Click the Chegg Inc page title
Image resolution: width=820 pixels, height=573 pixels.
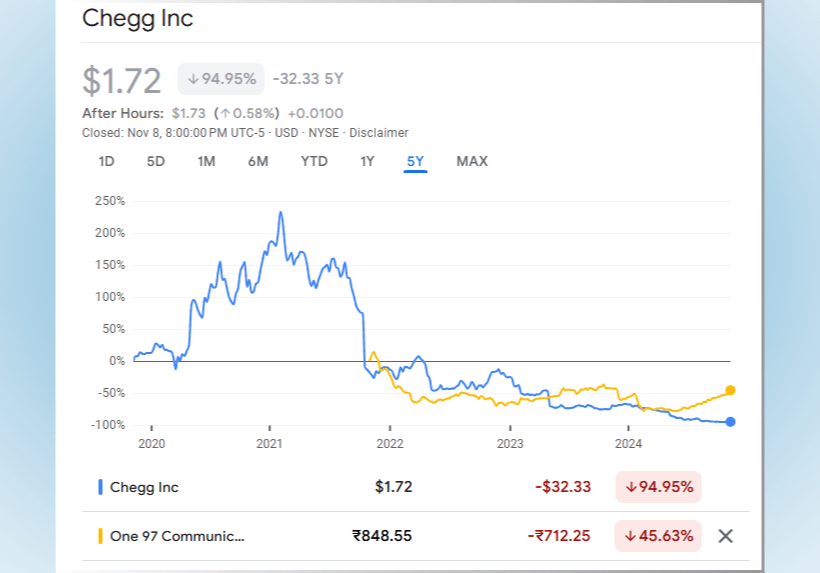138,18
